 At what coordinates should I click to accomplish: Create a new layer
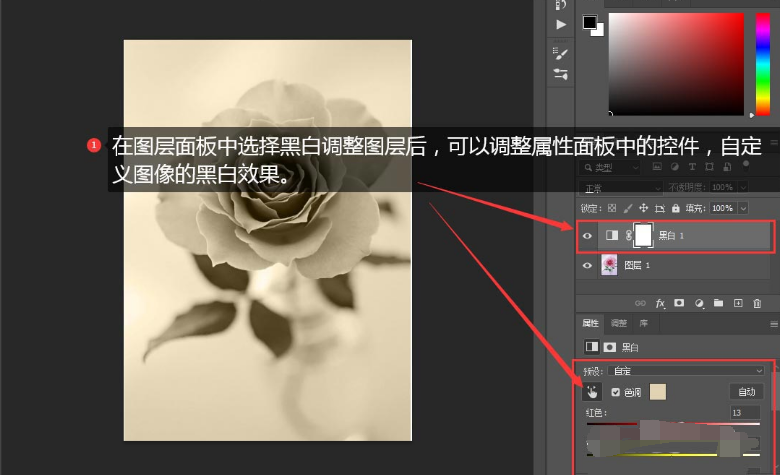click(x=738, y=302)
